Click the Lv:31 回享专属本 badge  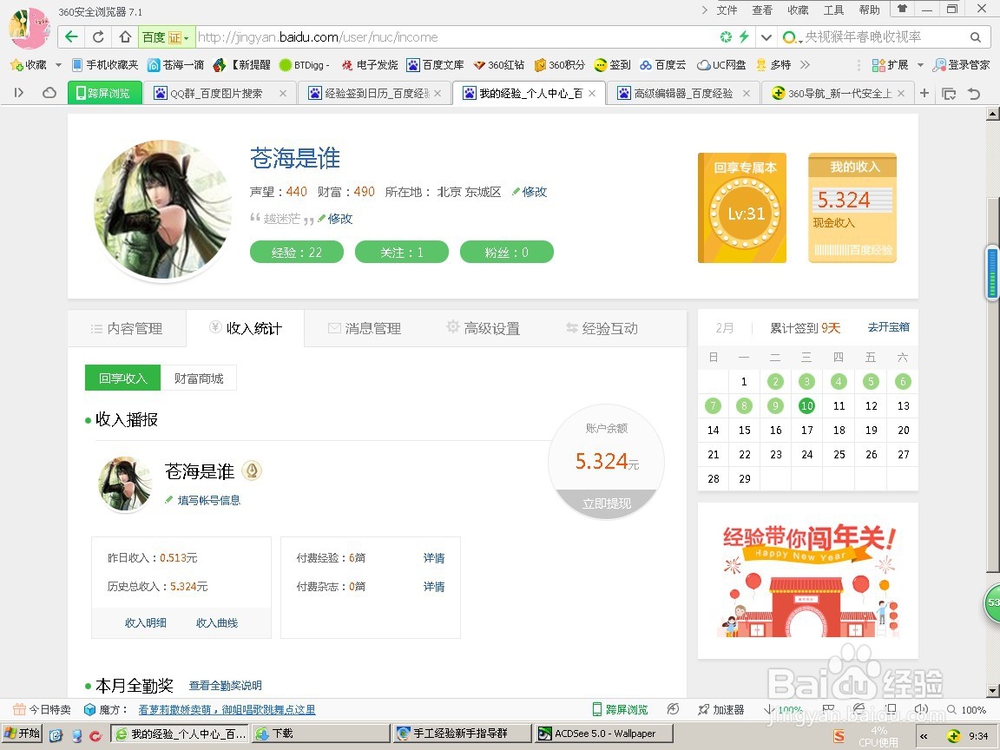742,208
